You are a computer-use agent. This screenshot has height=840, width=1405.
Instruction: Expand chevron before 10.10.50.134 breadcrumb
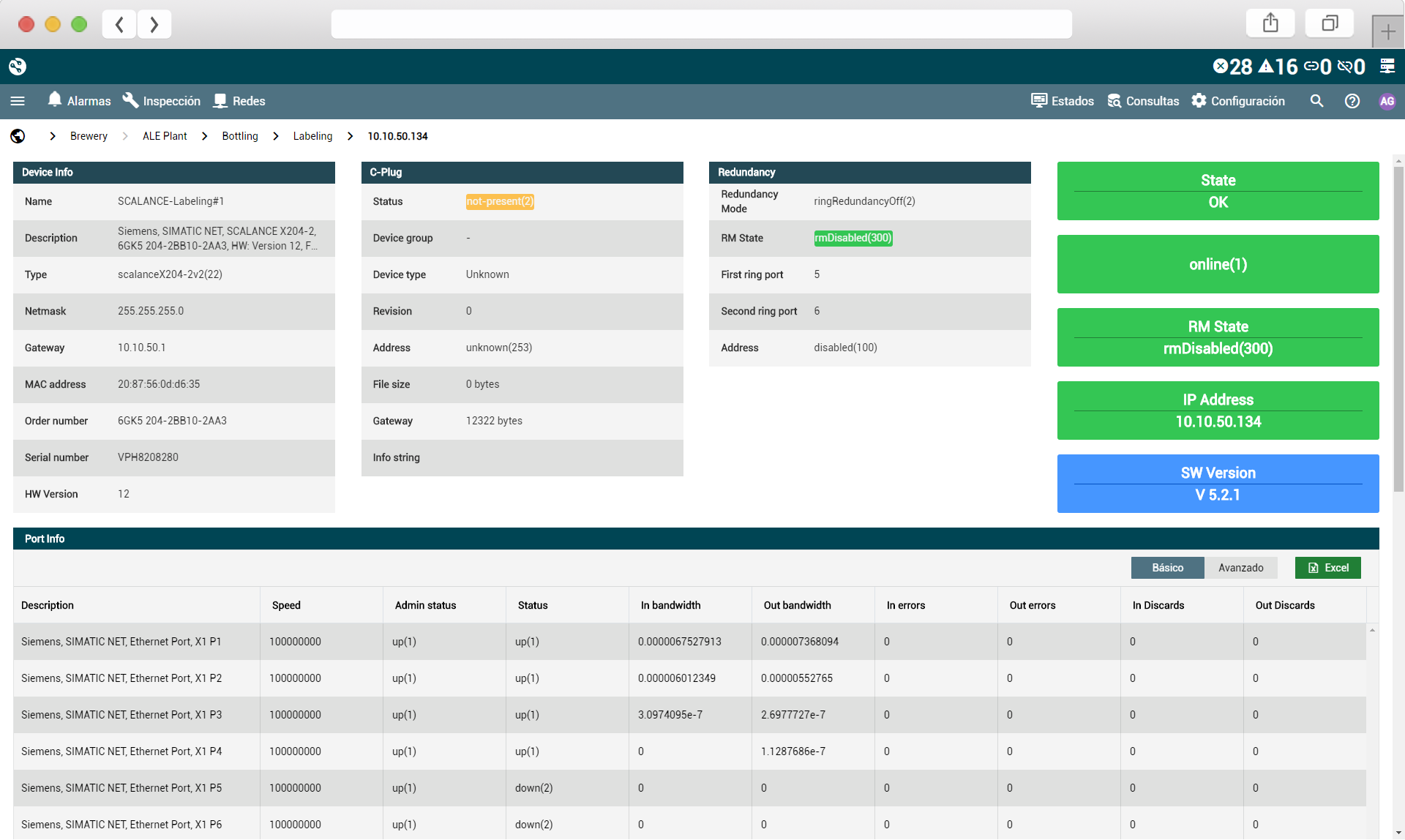pos(351,136)
